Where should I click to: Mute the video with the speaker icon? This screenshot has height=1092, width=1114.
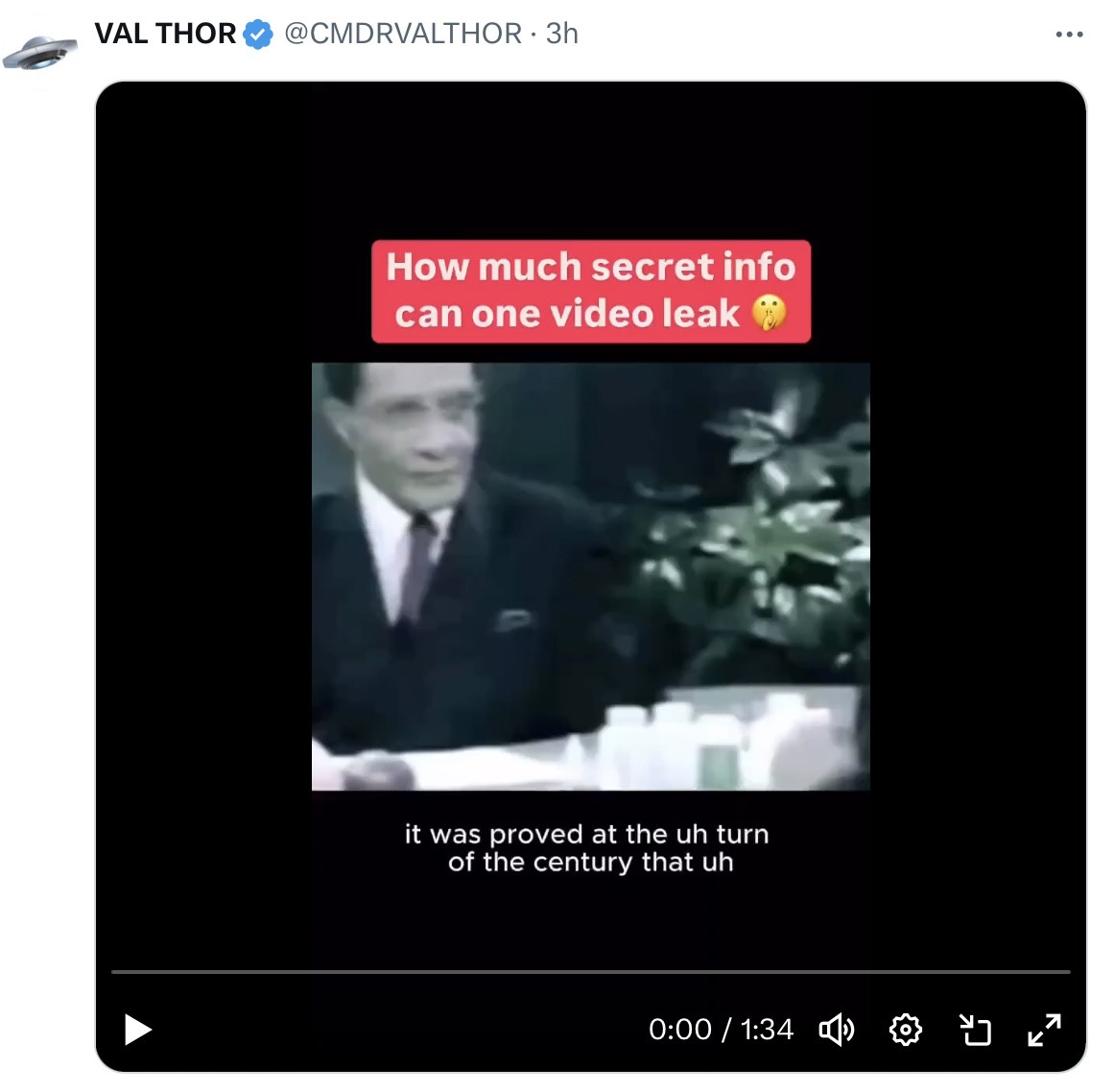click(836, 1030)
